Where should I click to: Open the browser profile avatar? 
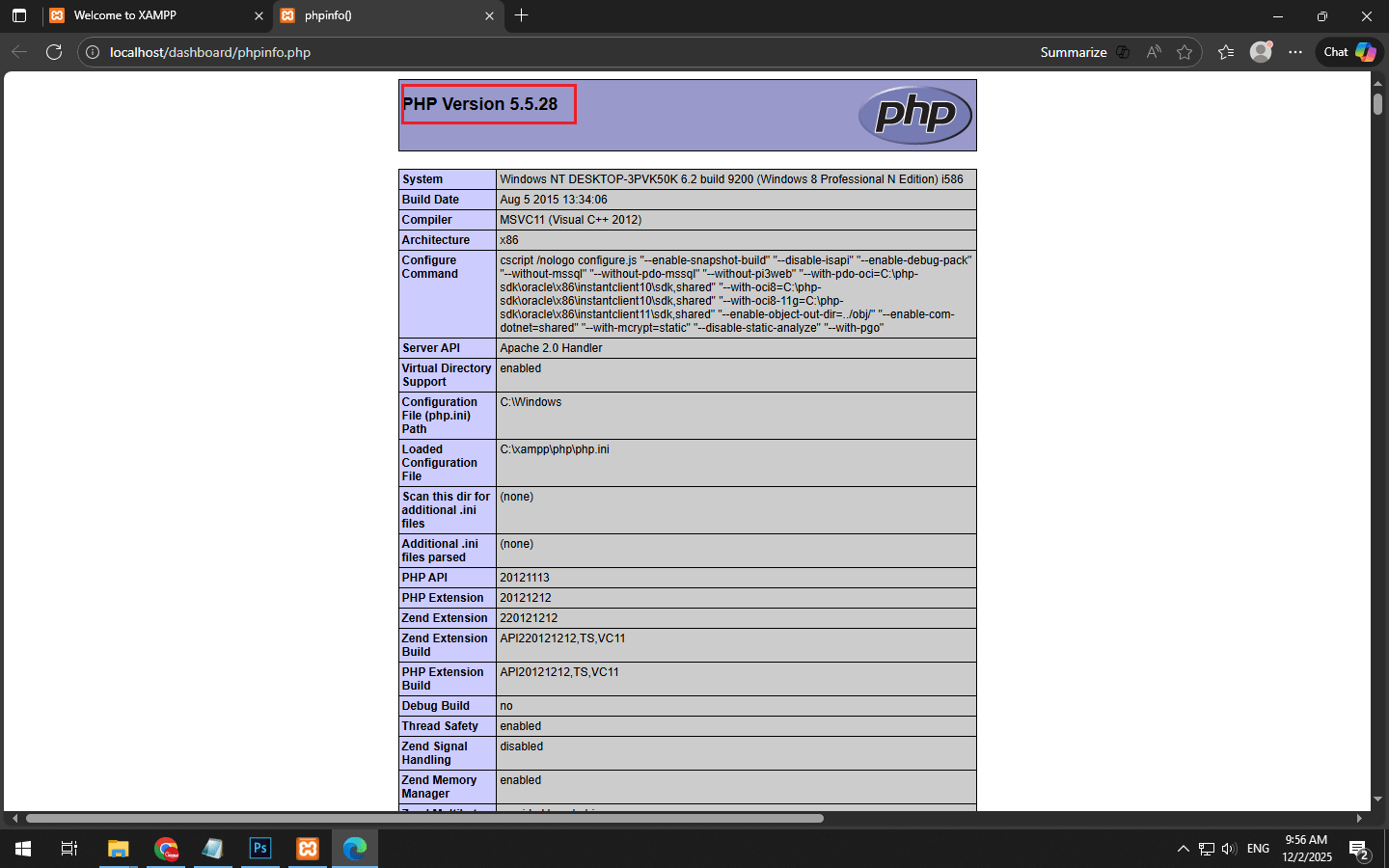pyautogui.click(x=1261, y=52)
